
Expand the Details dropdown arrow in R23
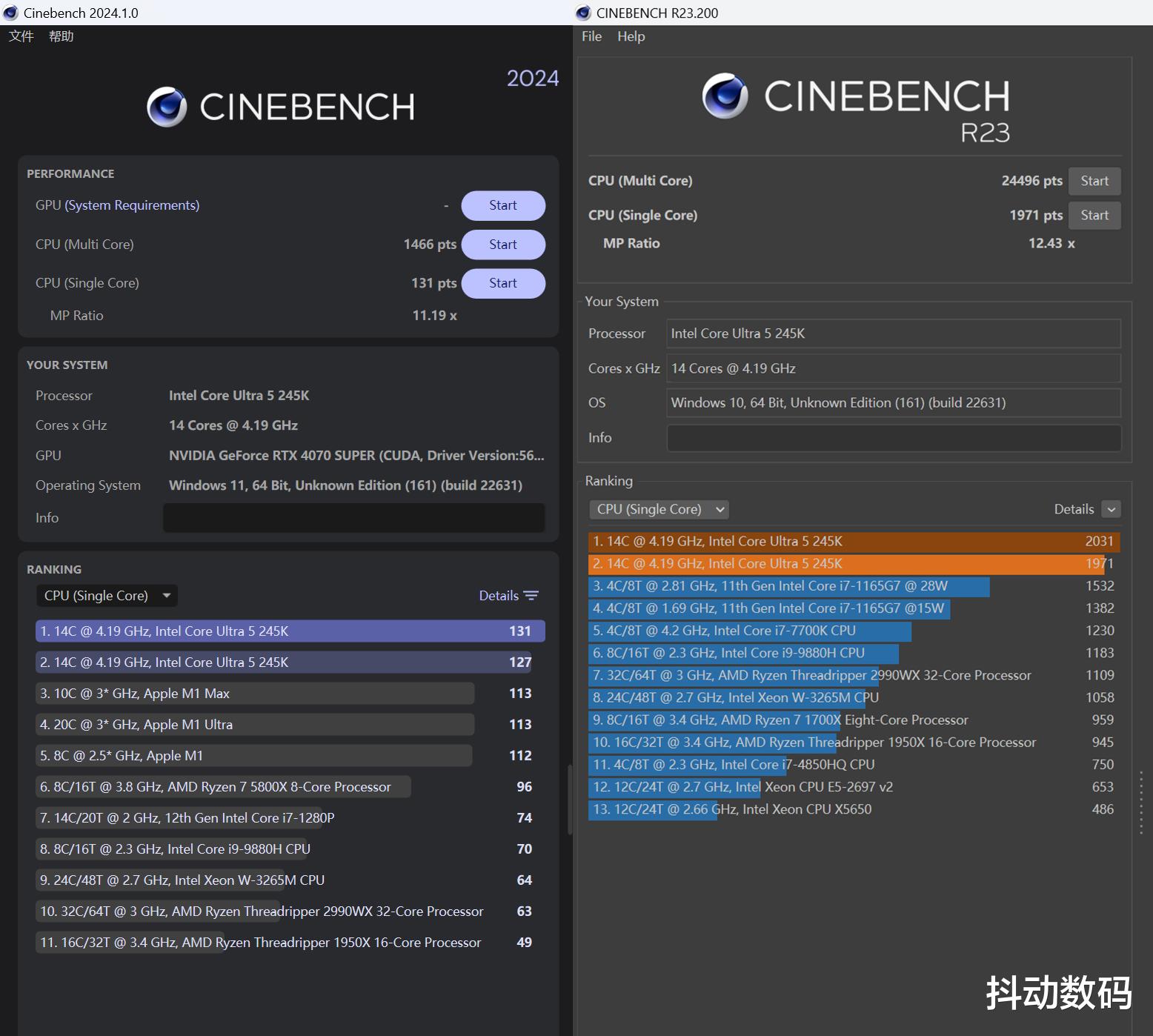tap(1111, 509)
